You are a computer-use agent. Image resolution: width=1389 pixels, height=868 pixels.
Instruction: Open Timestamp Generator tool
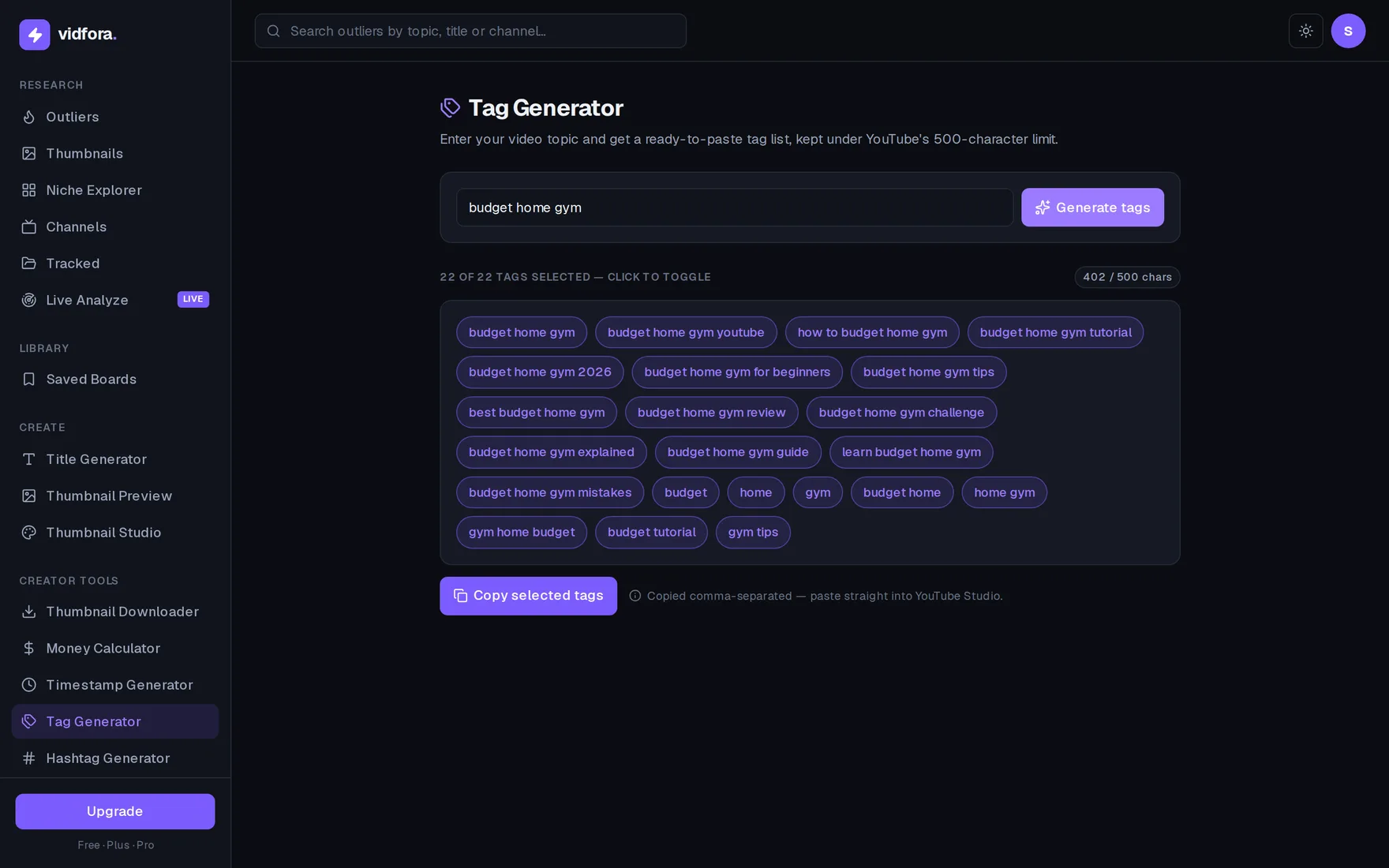[x=115, y=685]
